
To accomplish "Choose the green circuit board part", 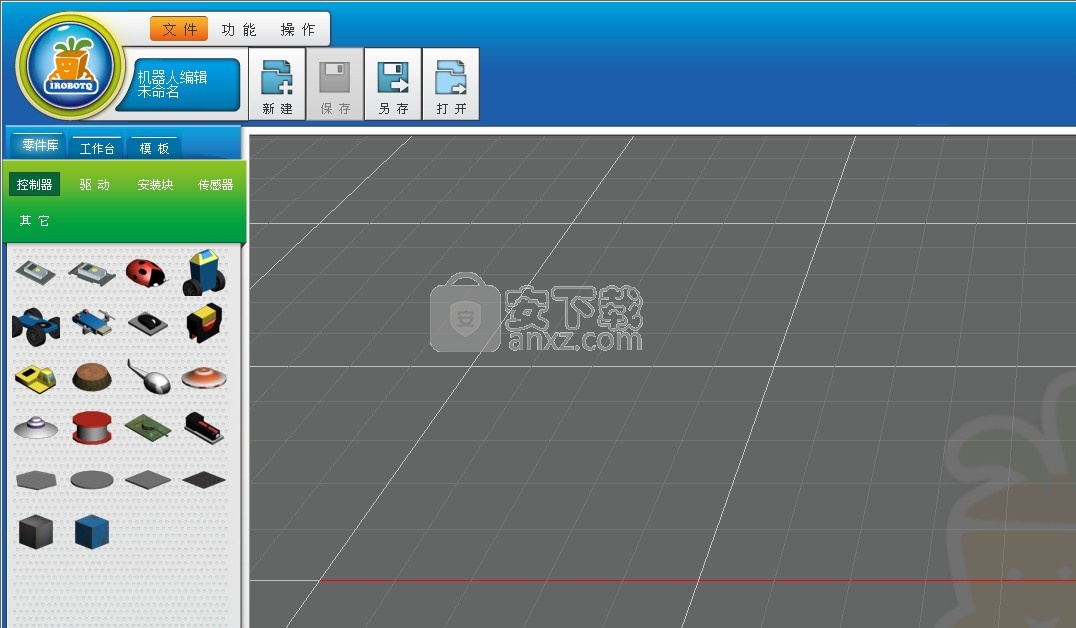I will [x=148, y=427].
